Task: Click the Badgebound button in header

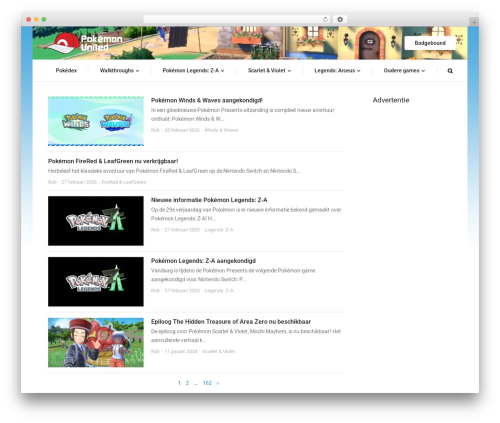Action: [x=430, y=43]
